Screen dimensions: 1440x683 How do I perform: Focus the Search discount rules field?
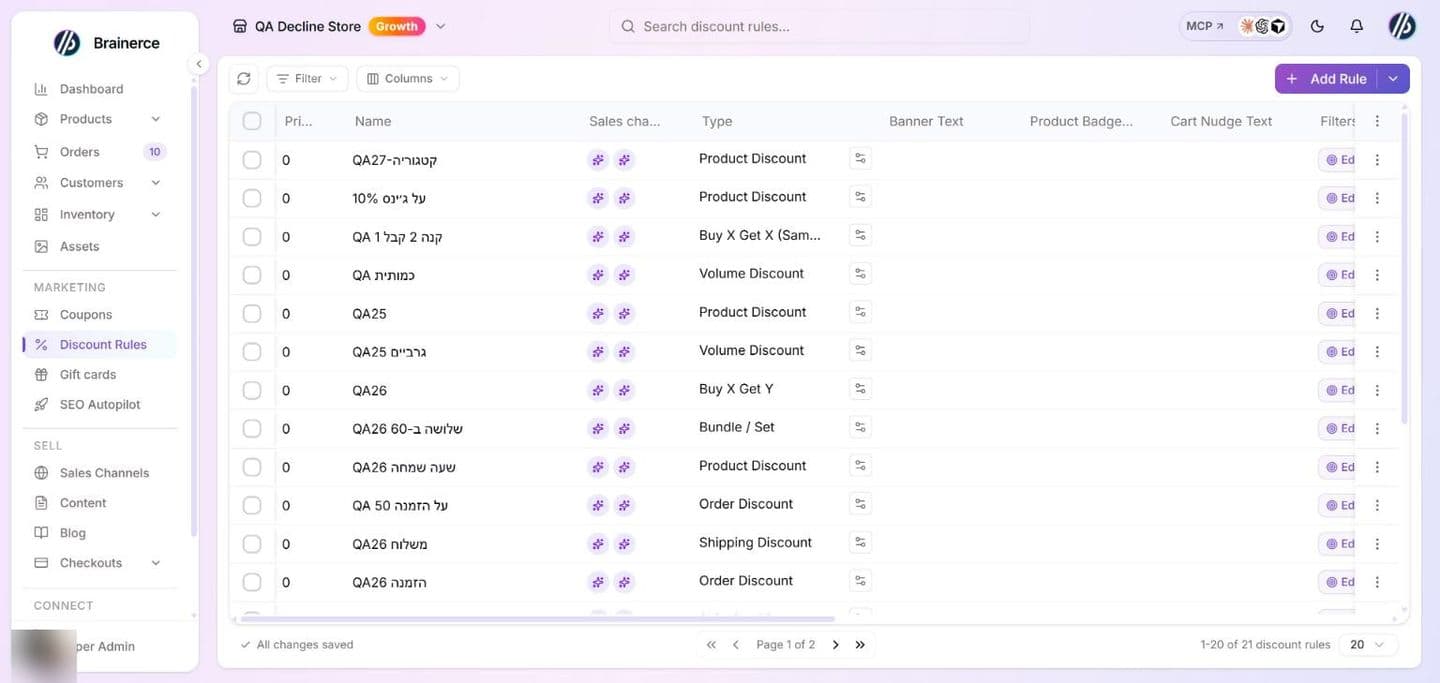point(819,27)
